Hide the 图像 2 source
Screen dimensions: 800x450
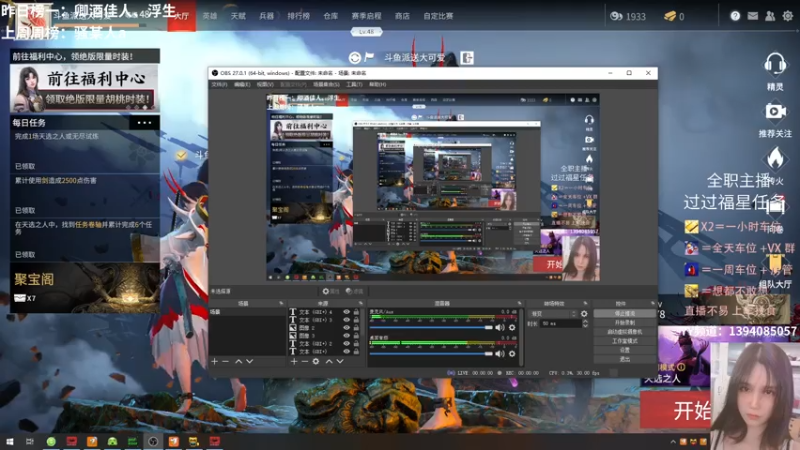click(x=346, y=328)
